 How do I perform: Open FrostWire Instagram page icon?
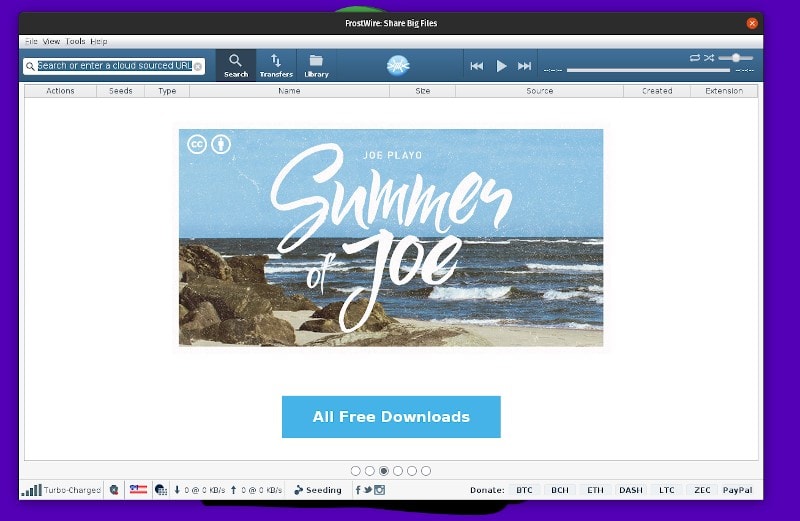pyautogui.click(x=380, y=490)
